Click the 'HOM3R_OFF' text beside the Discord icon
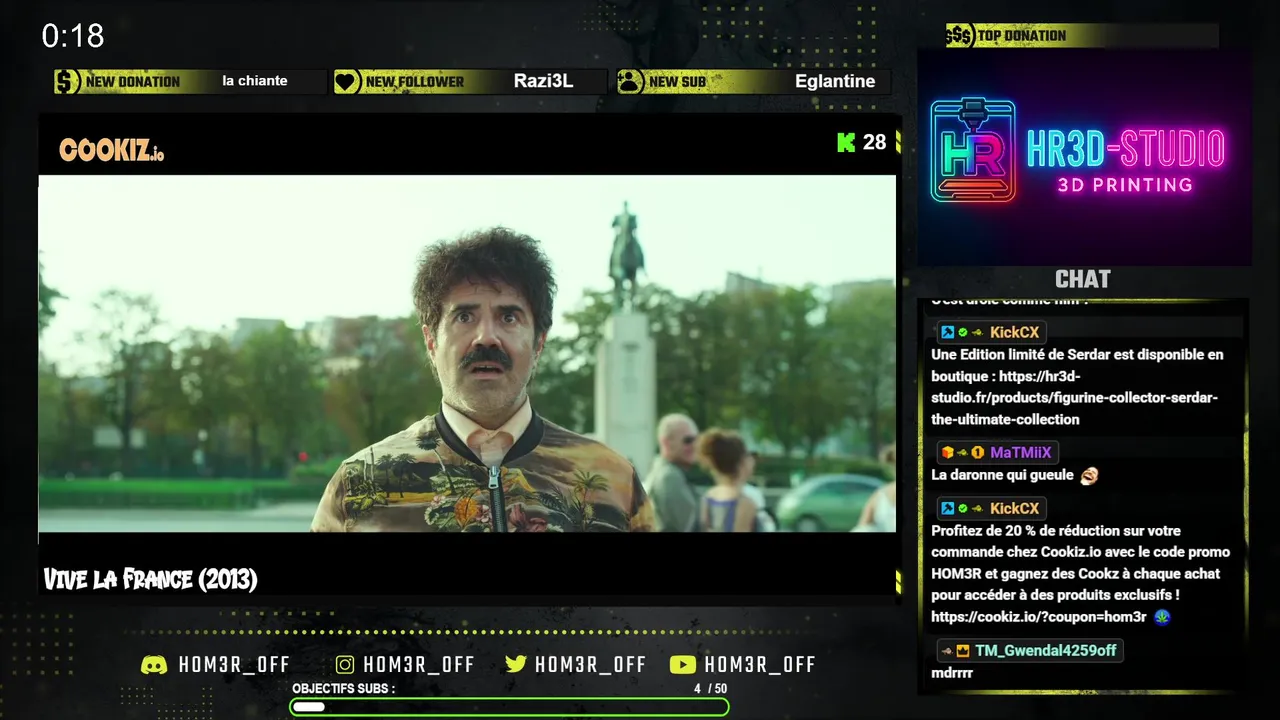Screen dimensions: 1280x720 (x=234, y=665)
